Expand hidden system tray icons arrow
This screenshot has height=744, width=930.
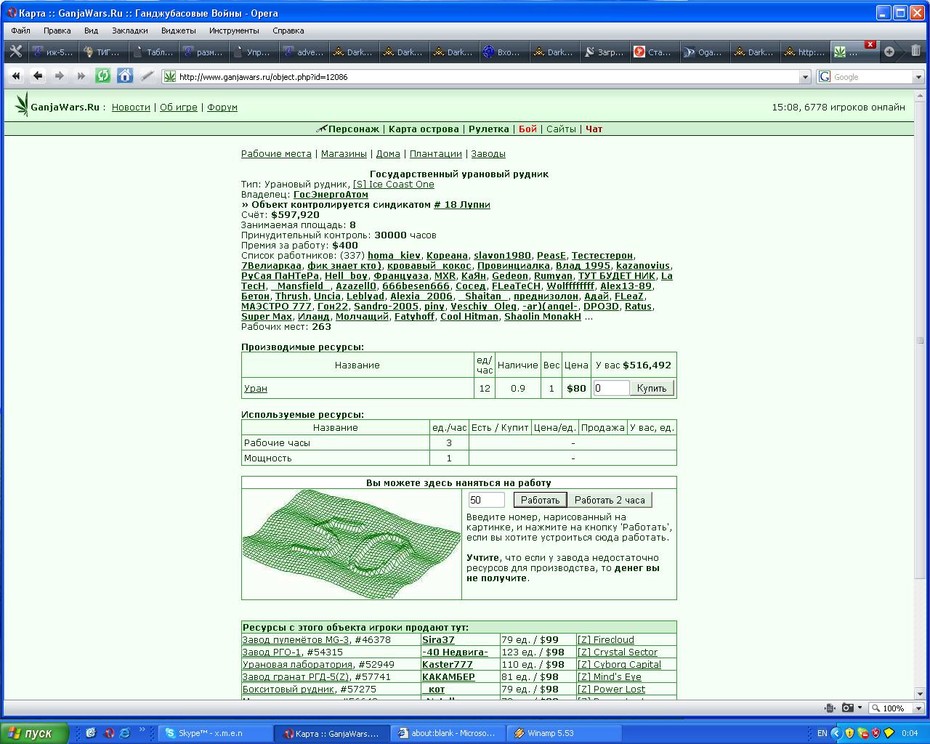click(836, 733)
